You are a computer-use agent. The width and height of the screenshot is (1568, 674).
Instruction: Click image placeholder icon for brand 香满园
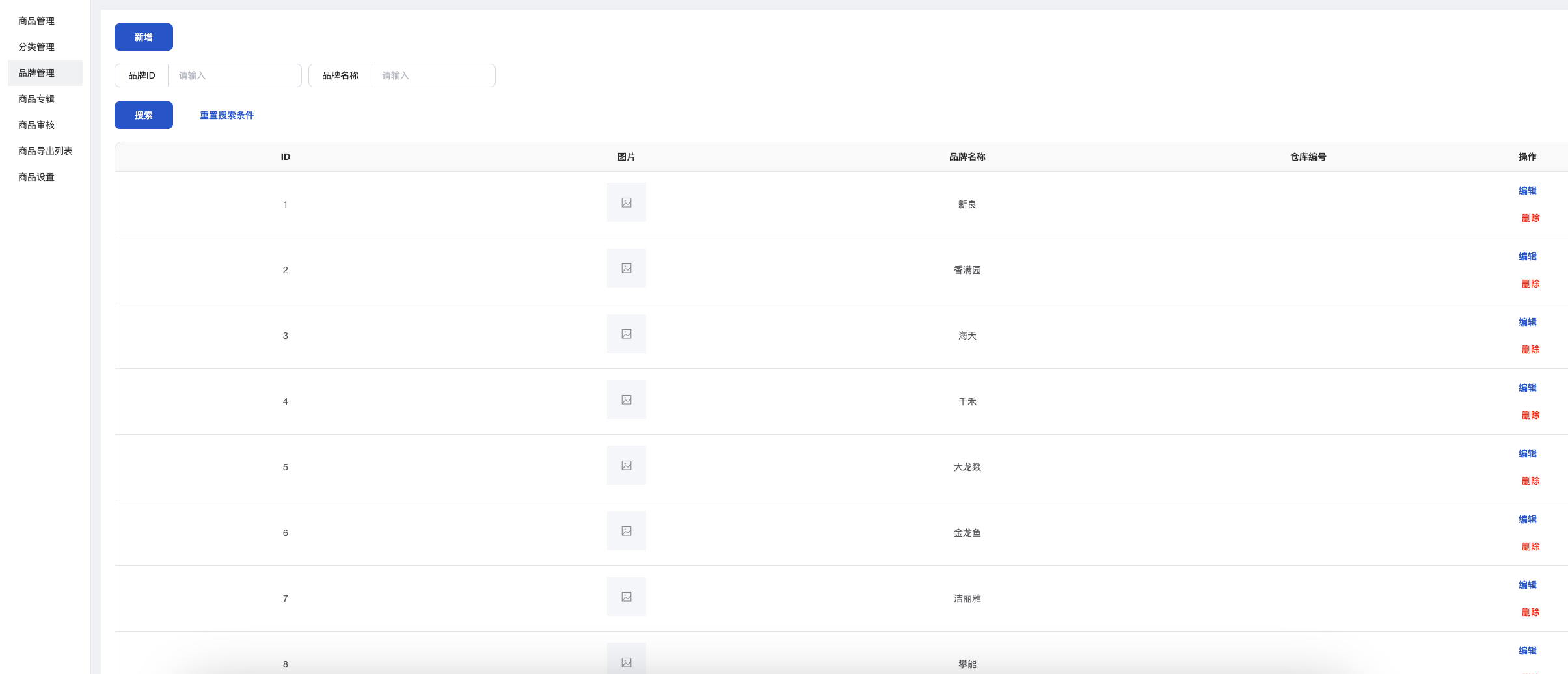[x=626, y=268]
